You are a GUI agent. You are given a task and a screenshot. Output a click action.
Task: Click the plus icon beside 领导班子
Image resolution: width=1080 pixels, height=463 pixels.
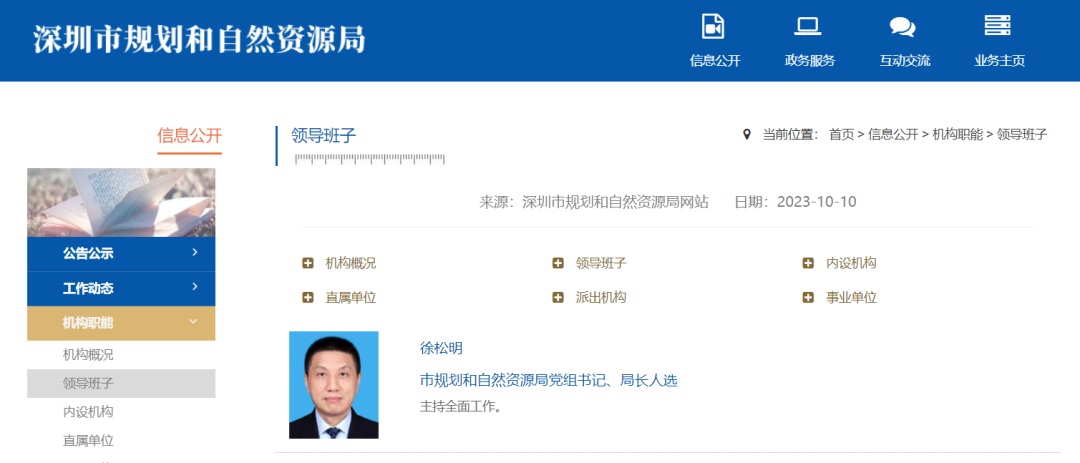(558, 263)
